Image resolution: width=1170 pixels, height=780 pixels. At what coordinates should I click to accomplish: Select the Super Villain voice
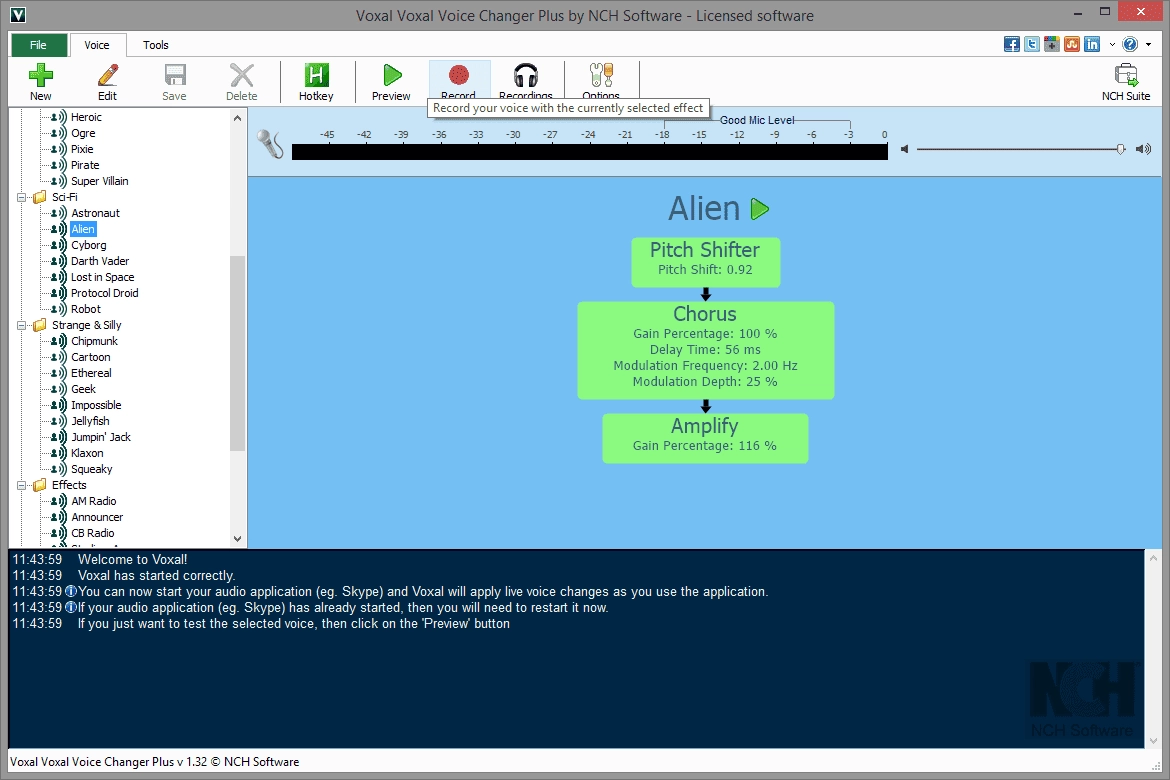click(100, 181)
